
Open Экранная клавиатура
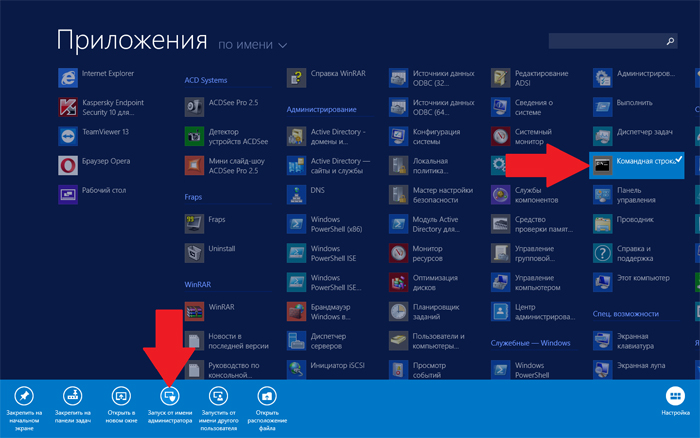point(603,341)
